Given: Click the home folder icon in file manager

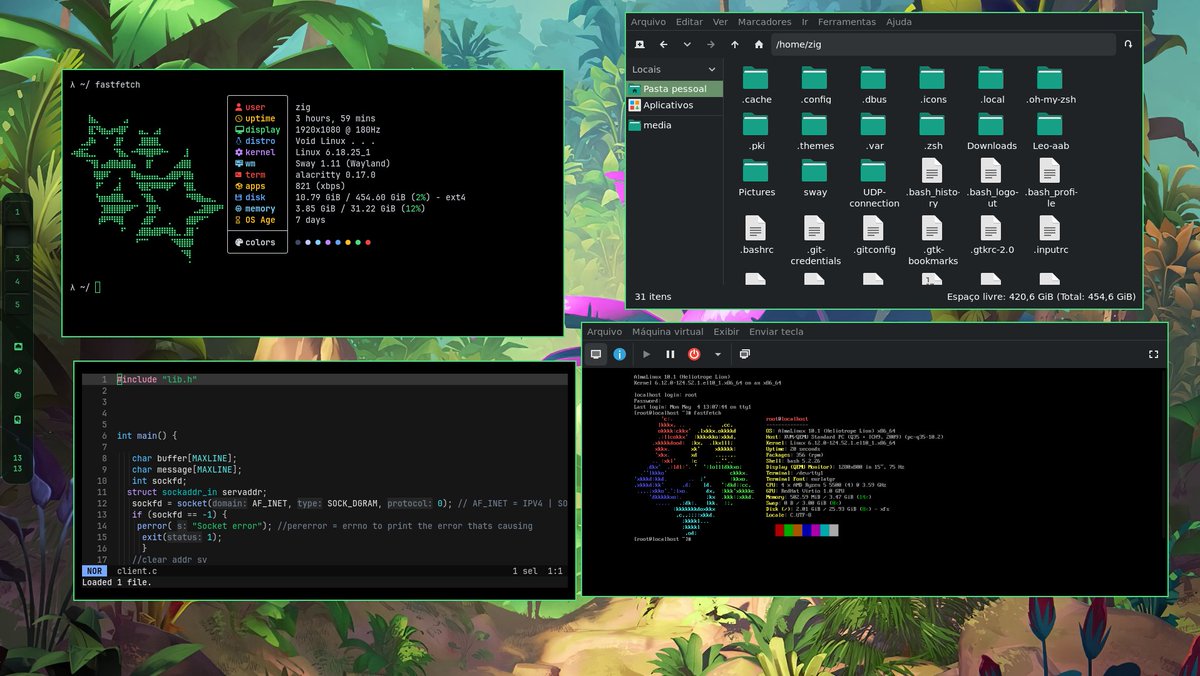Looking at the screenshot, I should pos(759,44).
